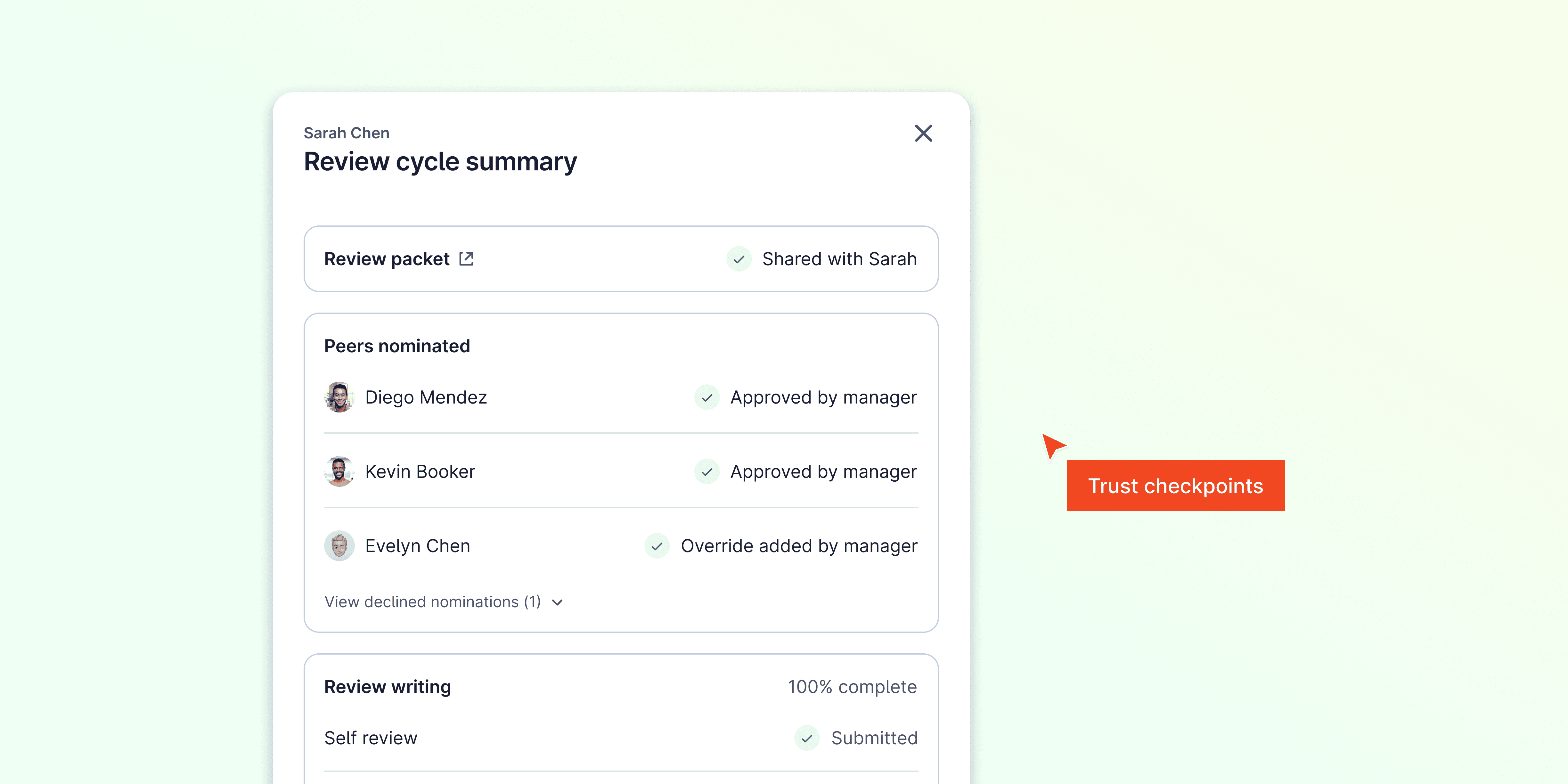Click the Self review Submitted checkmark
Screen dimensions: 1568x784
coord(806,738)
